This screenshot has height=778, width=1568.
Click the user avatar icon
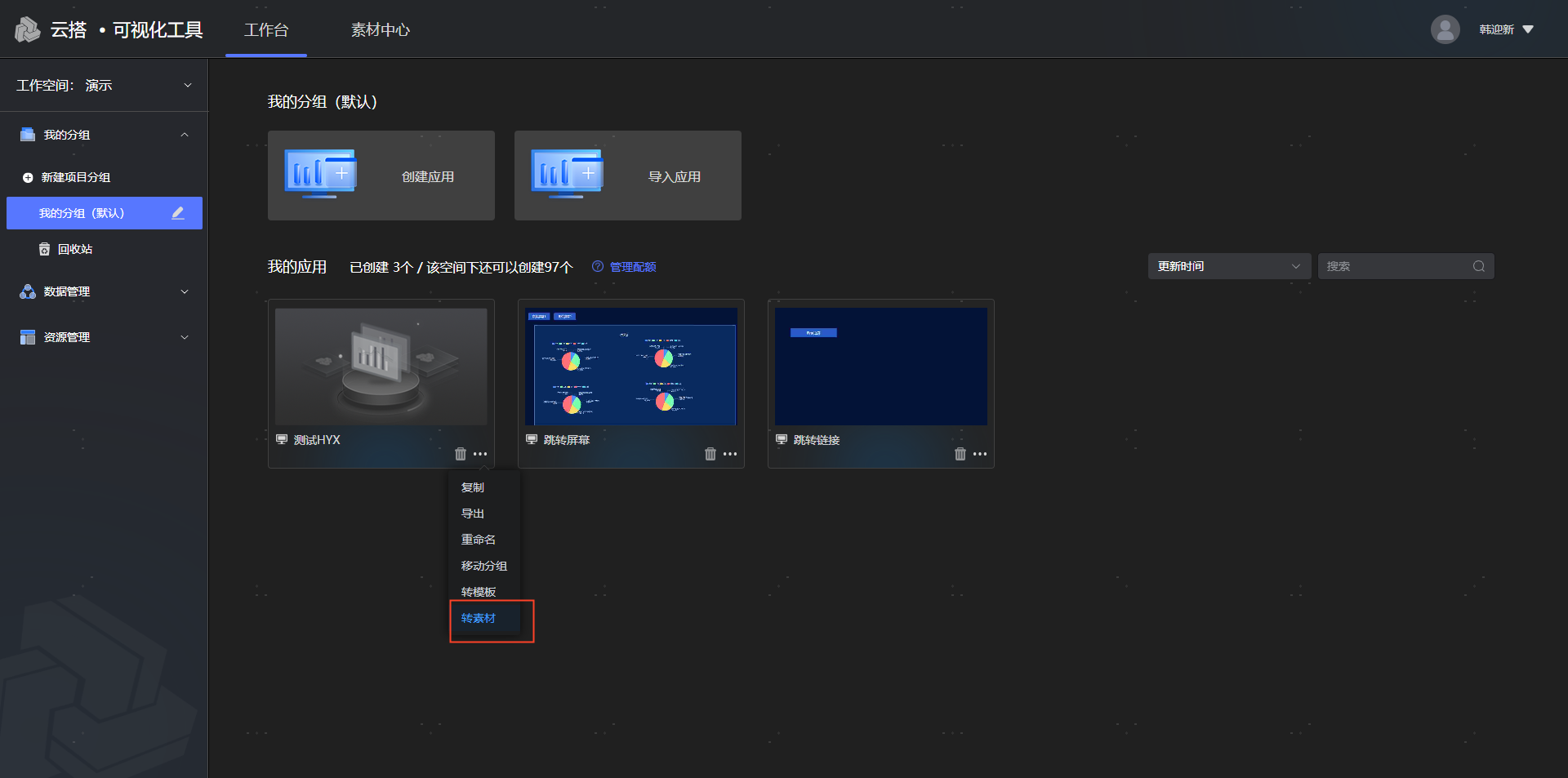(1445, 29)
